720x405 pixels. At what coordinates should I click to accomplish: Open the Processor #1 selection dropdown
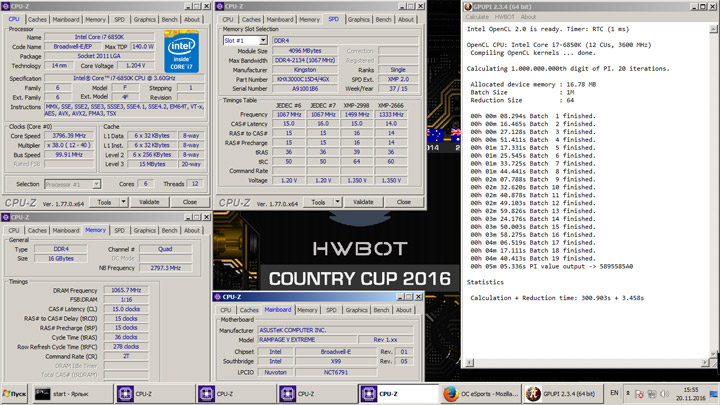96,184
